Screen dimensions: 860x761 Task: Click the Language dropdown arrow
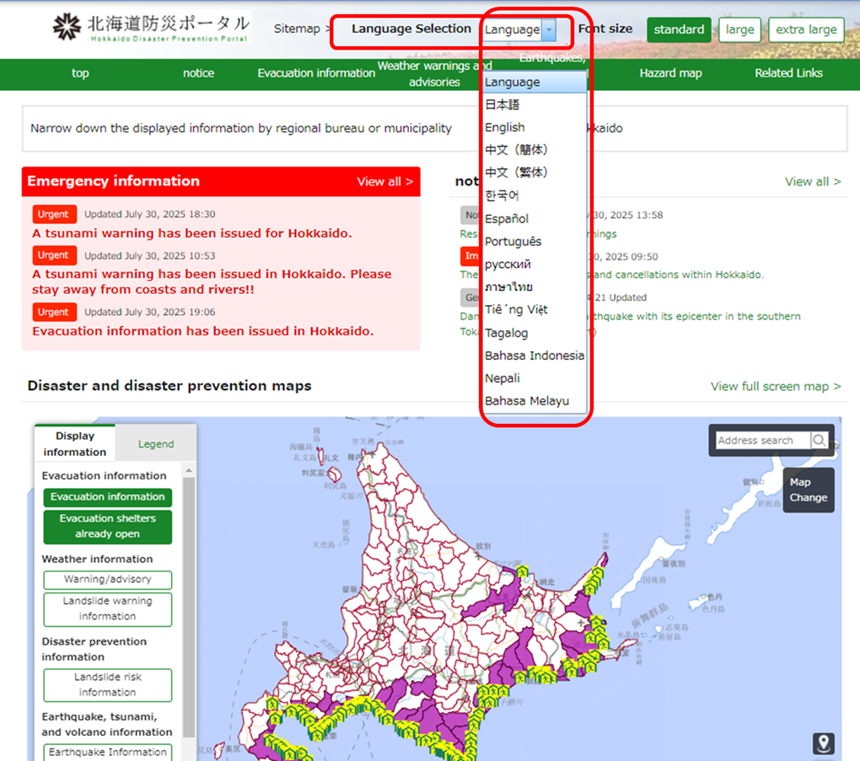click(x=549, y=30)
